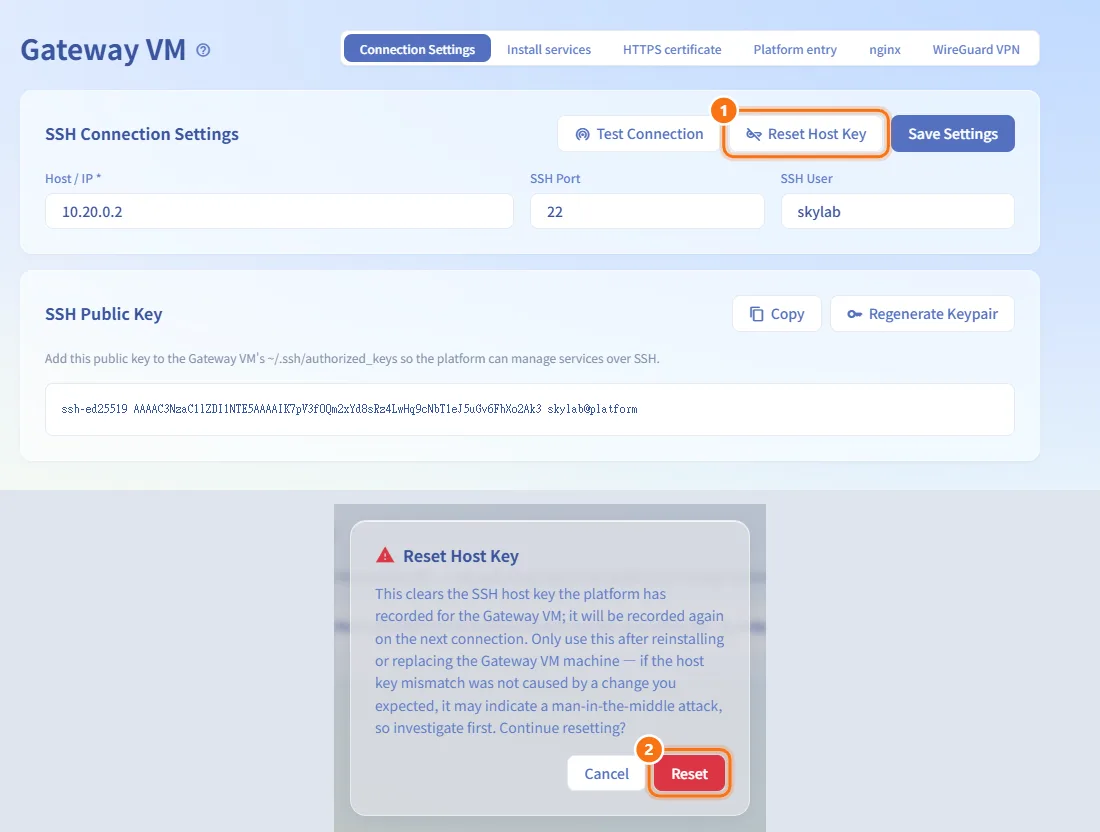
Task: Focus the SSH Port field
Action: 647,211
